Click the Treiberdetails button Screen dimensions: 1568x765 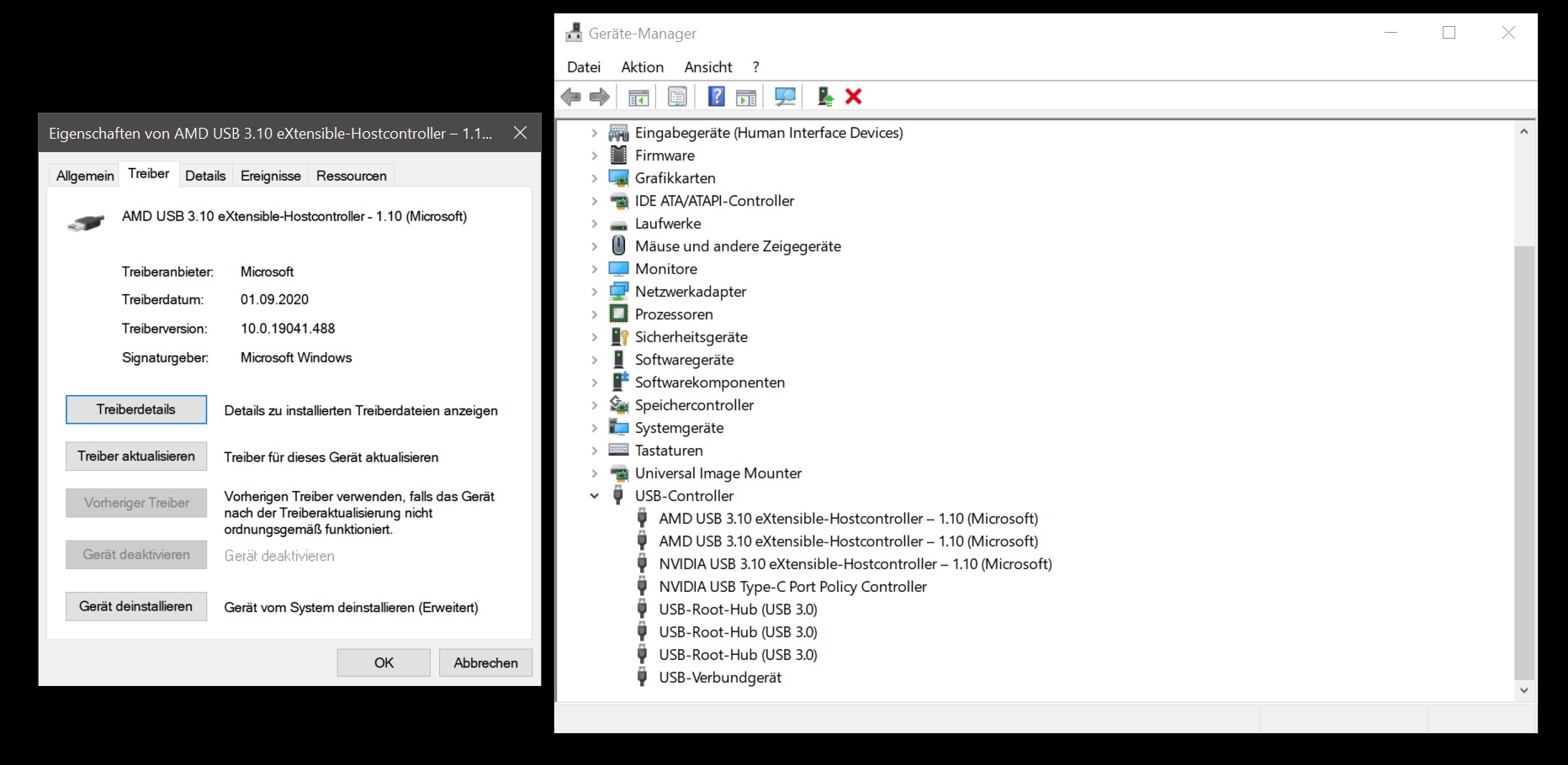(136, 409)
